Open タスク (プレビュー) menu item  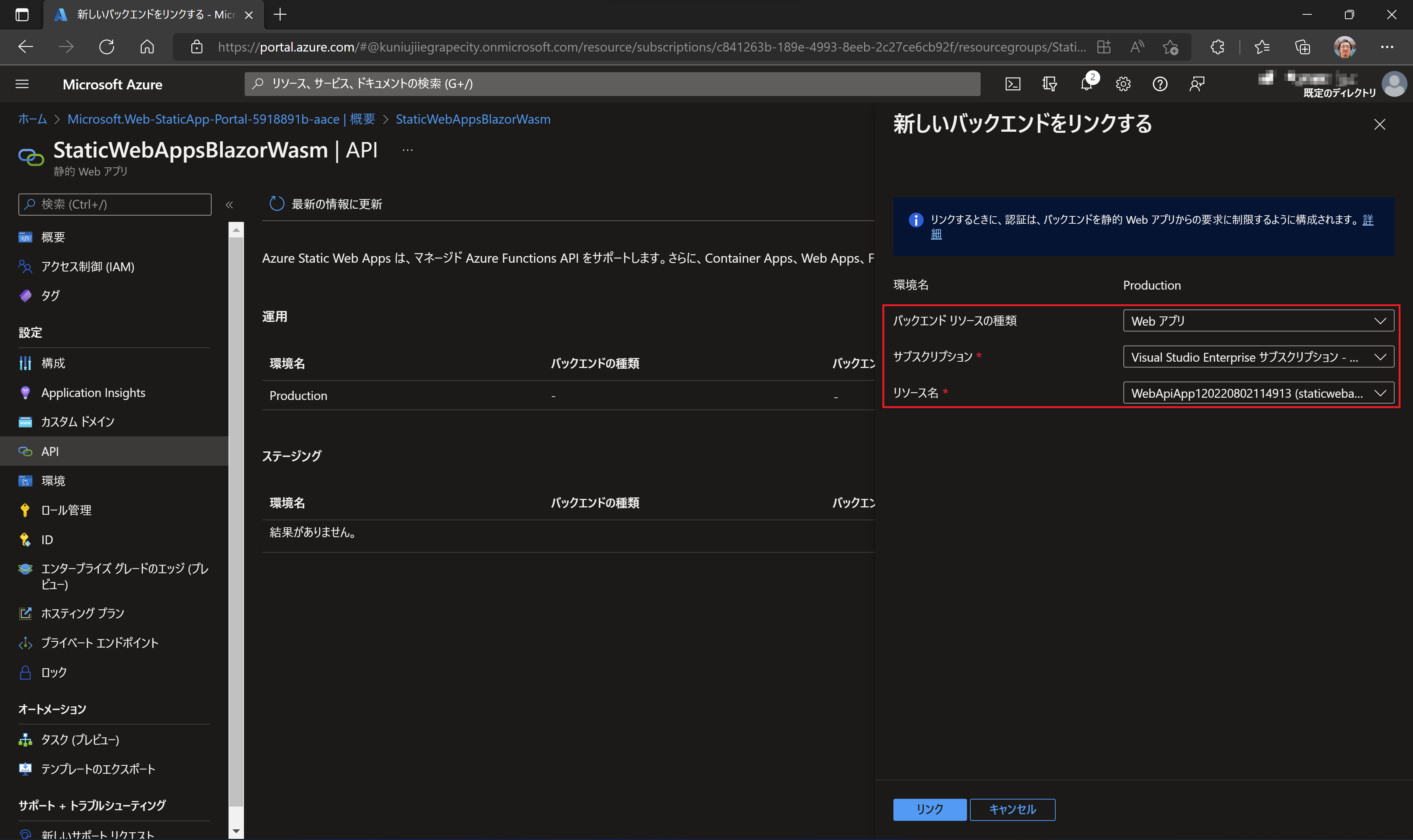[114, 739]
